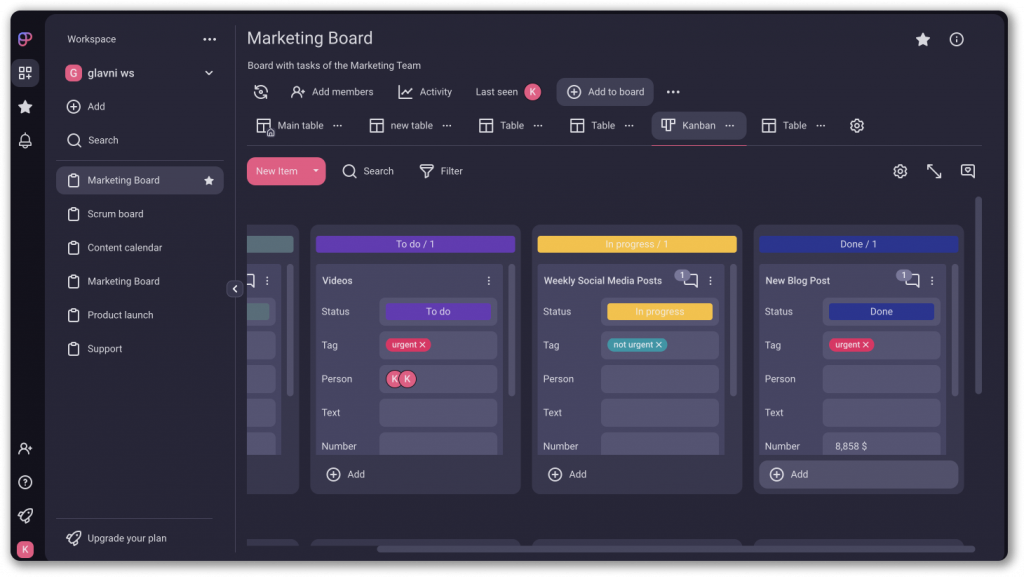Click the board info icon
This screenshot has width=1024, height=577.
(956, 39)
